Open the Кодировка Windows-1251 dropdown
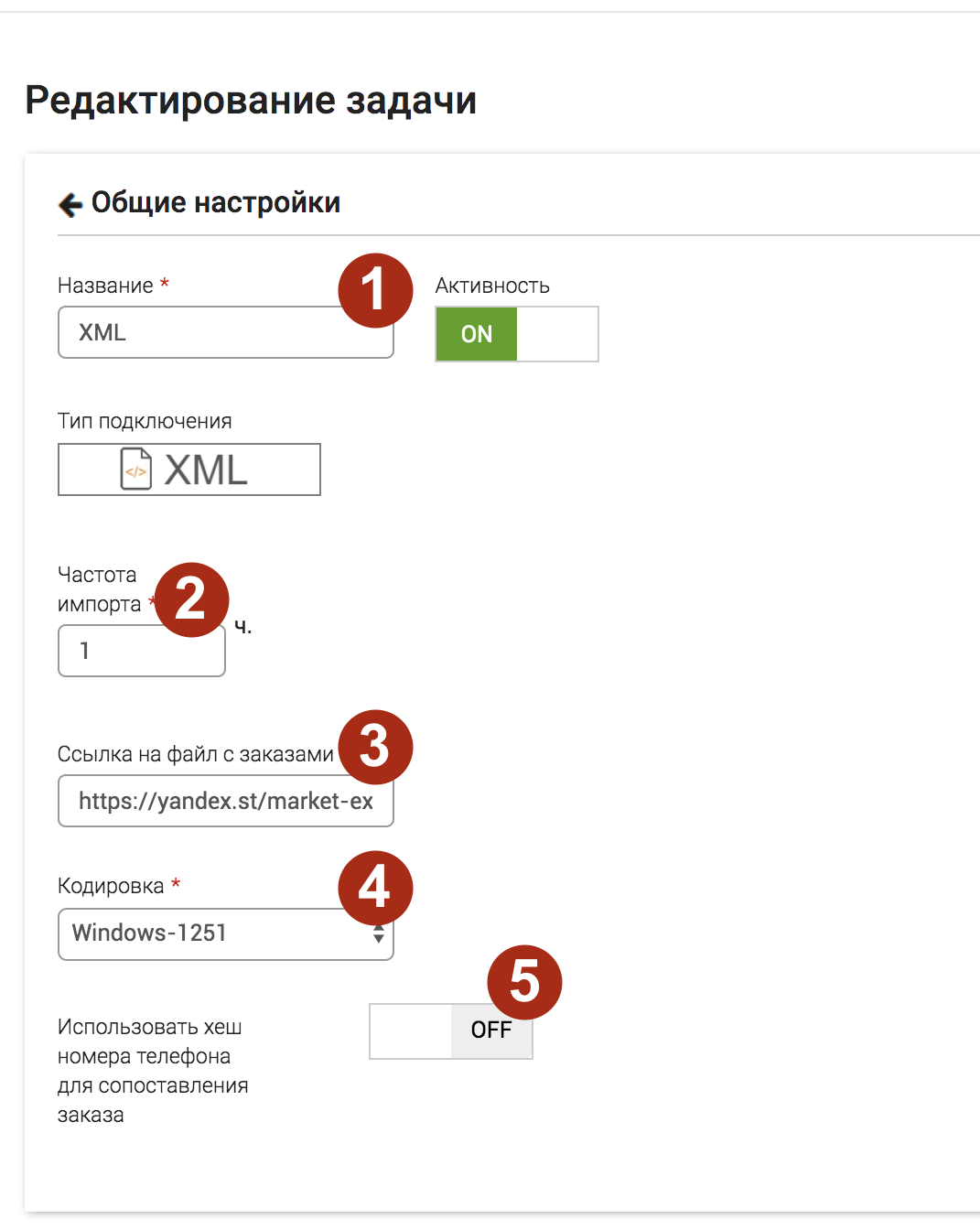The width and height of the screenshot is (980, 1230). (226, 934)
